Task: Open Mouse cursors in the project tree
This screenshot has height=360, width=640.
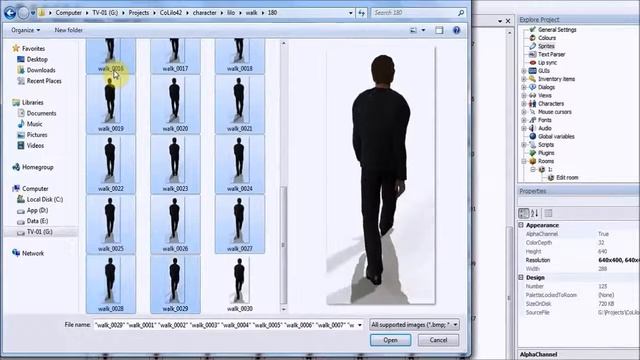Action: pos(554,112)
